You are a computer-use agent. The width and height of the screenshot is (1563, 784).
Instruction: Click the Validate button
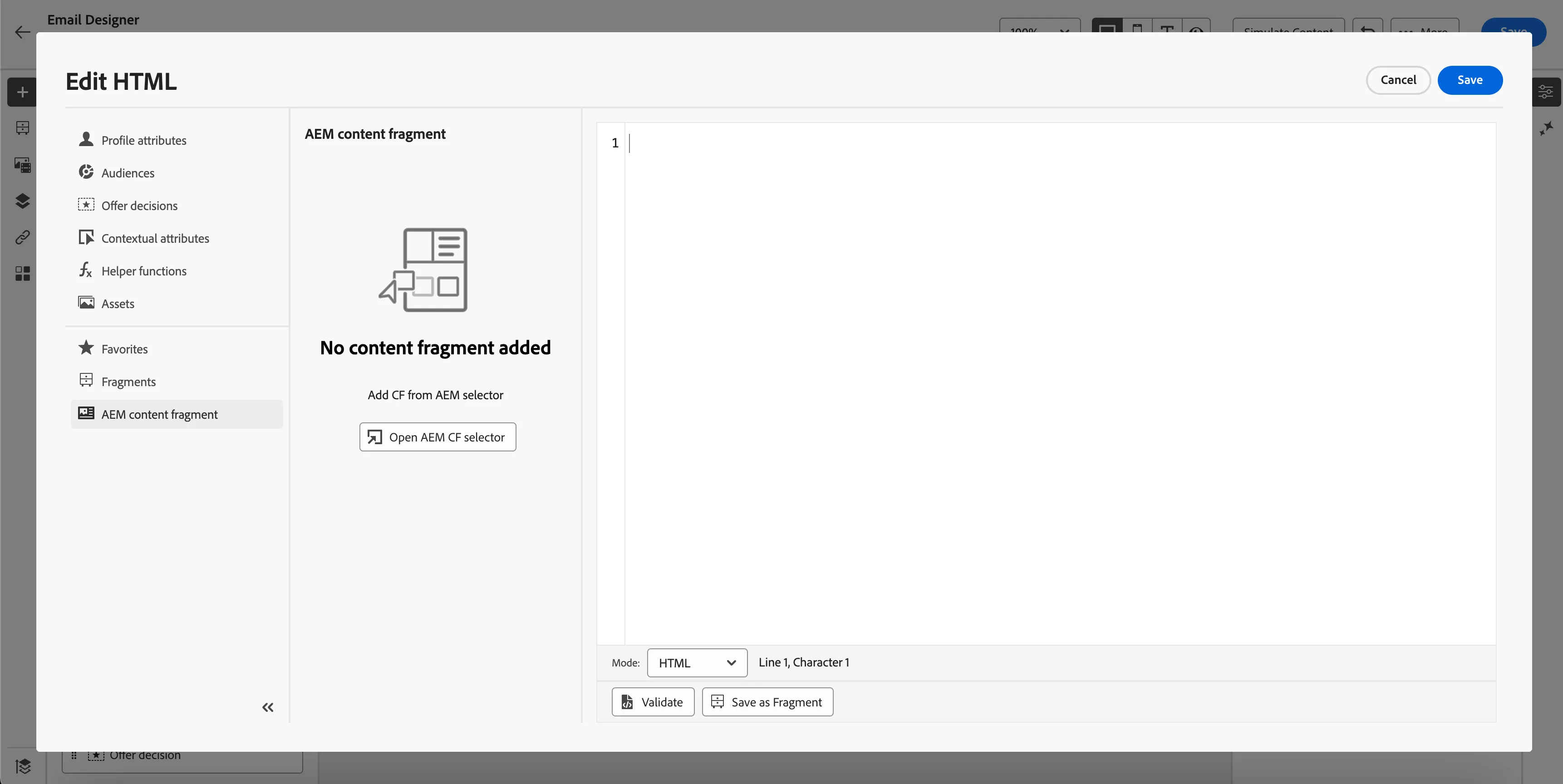(x=653, y=702)
